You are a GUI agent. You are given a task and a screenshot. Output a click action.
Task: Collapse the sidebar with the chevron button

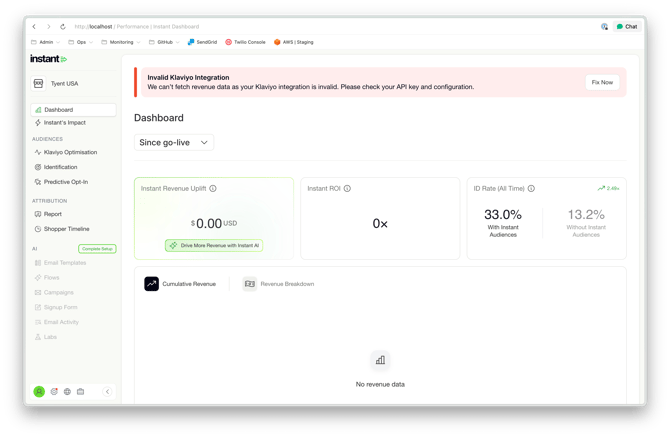108,392
